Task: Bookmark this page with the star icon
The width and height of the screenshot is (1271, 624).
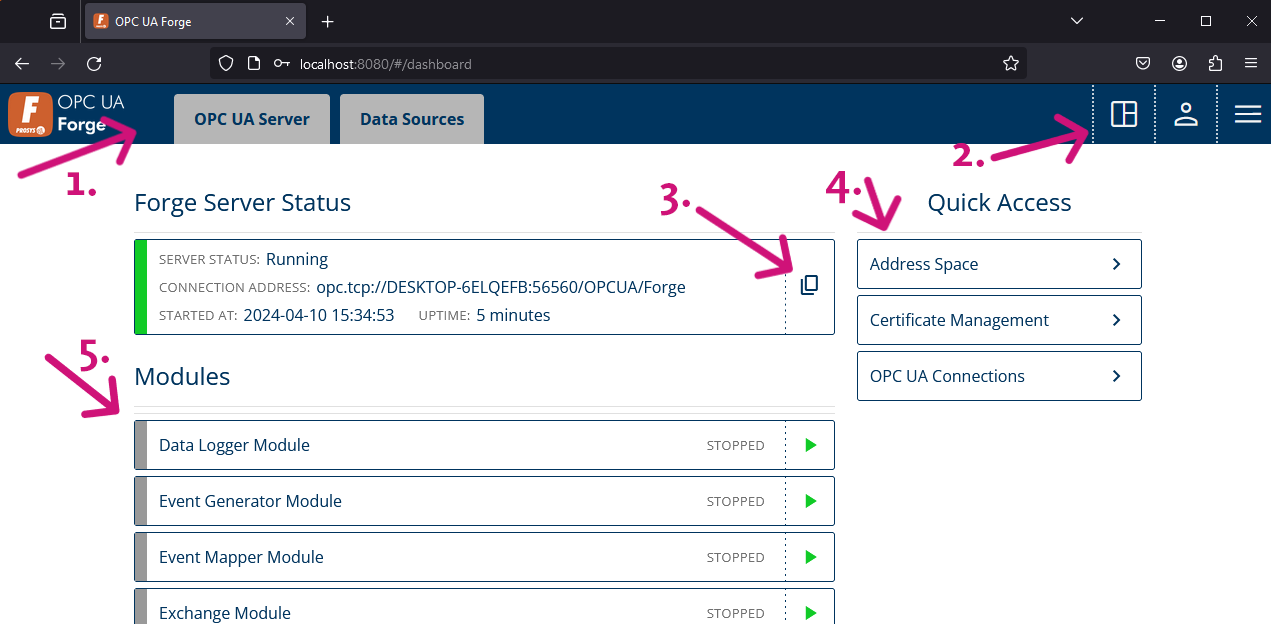Action: tap(1011, 63)
